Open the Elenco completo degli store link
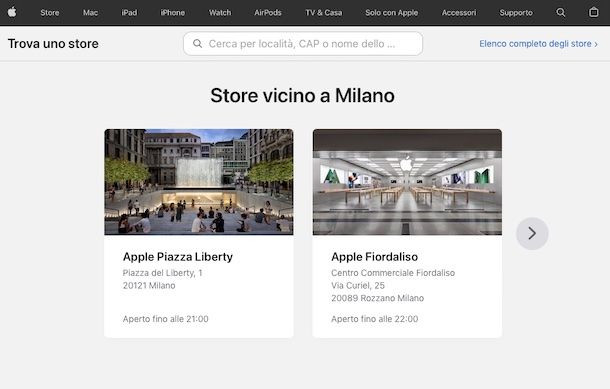610x389 pixels. point(538,44)
